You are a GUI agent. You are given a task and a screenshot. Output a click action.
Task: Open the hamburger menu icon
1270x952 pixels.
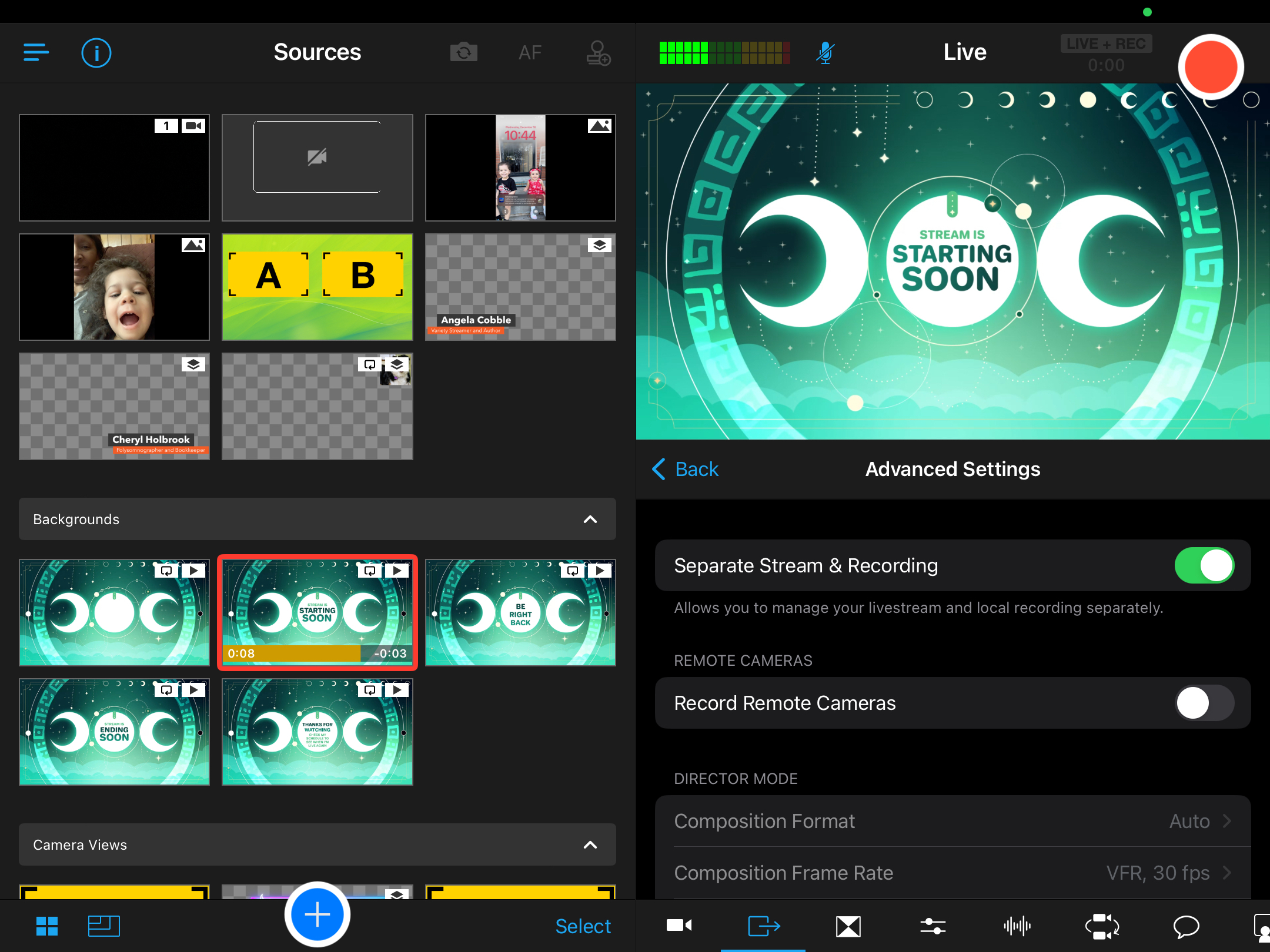click(36, 52)
